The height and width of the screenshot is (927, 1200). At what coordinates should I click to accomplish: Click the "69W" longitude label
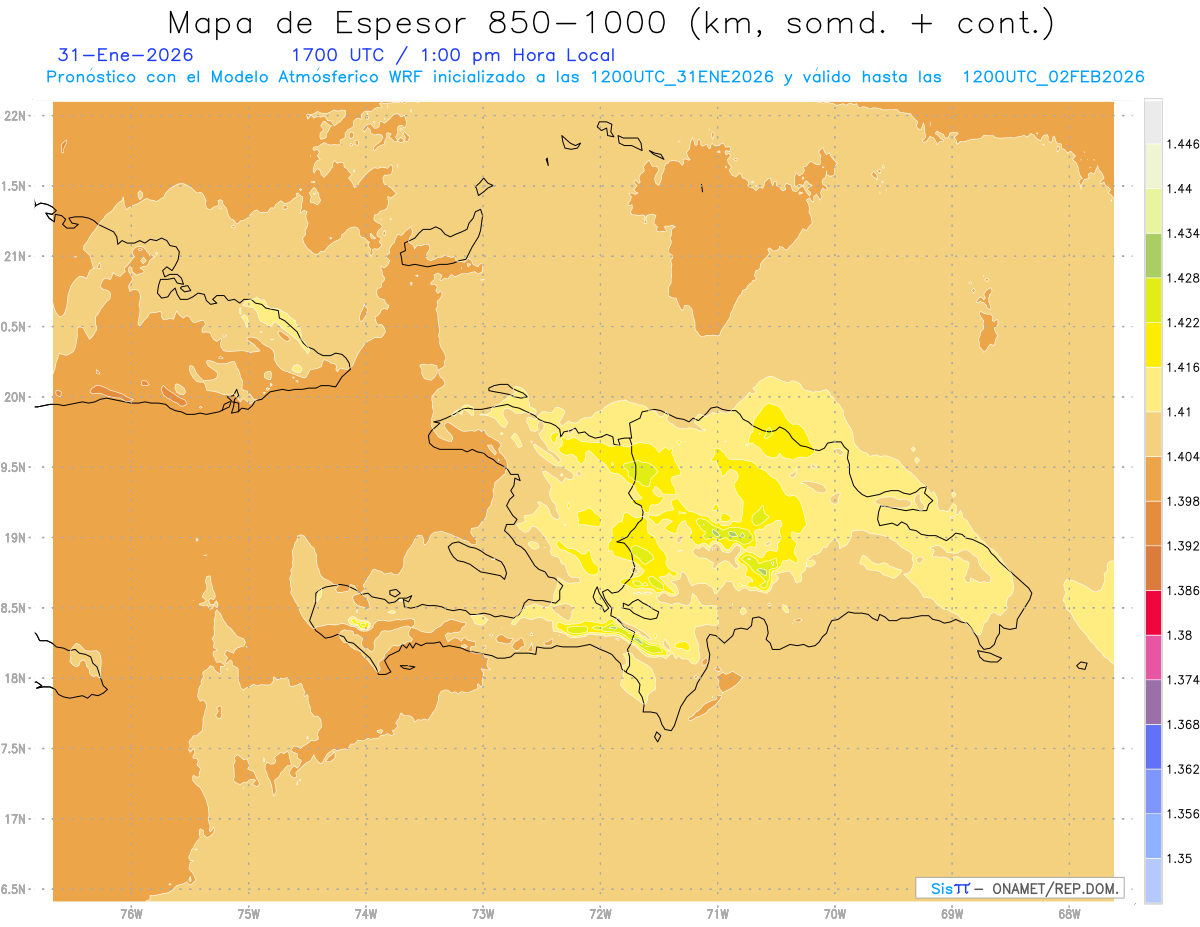pos(952,913)
